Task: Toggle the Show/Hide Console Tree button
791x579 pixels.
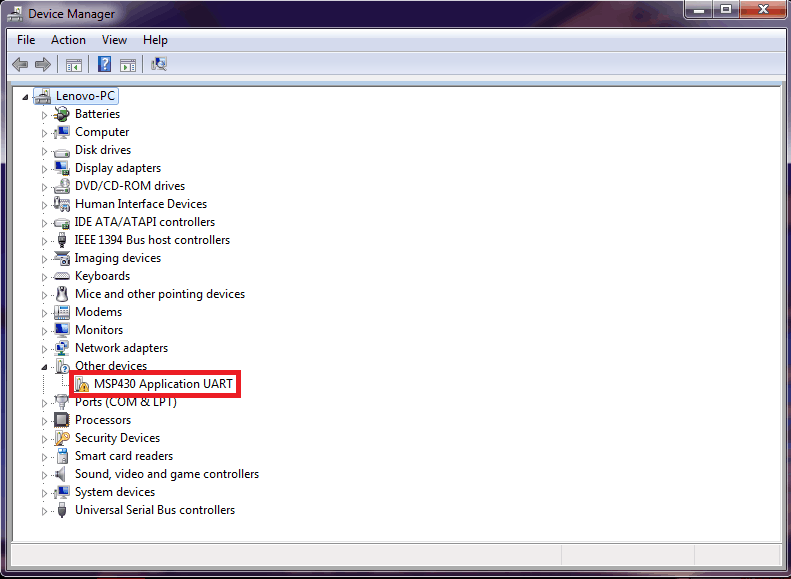Action: click(73, 65)
